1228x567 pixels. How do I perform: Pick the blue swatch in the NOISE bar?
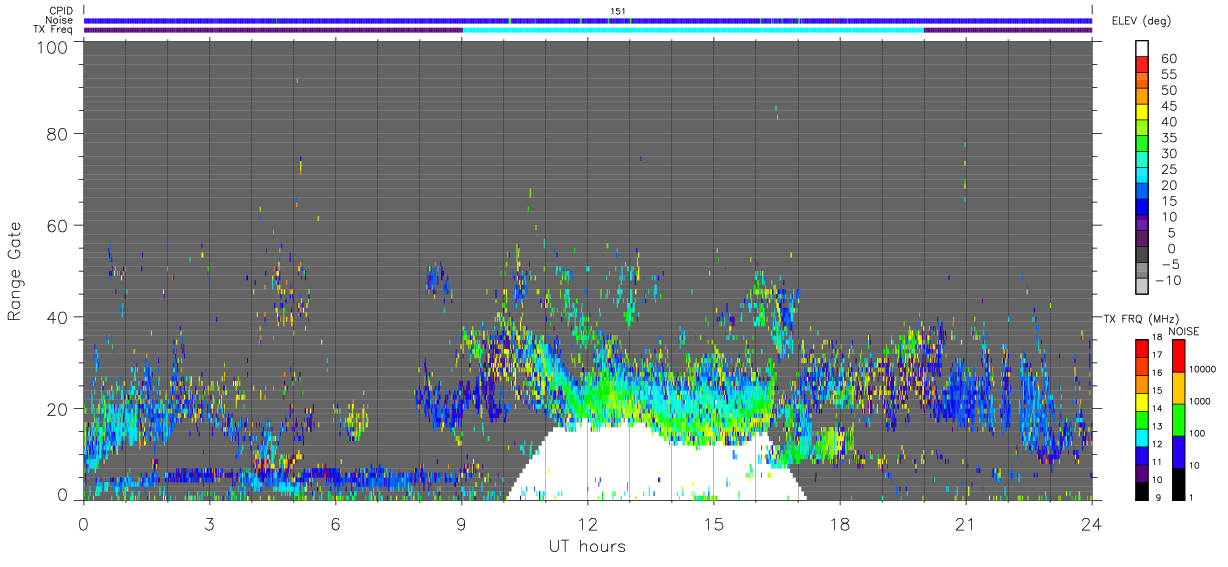(x=1178, y=450)
